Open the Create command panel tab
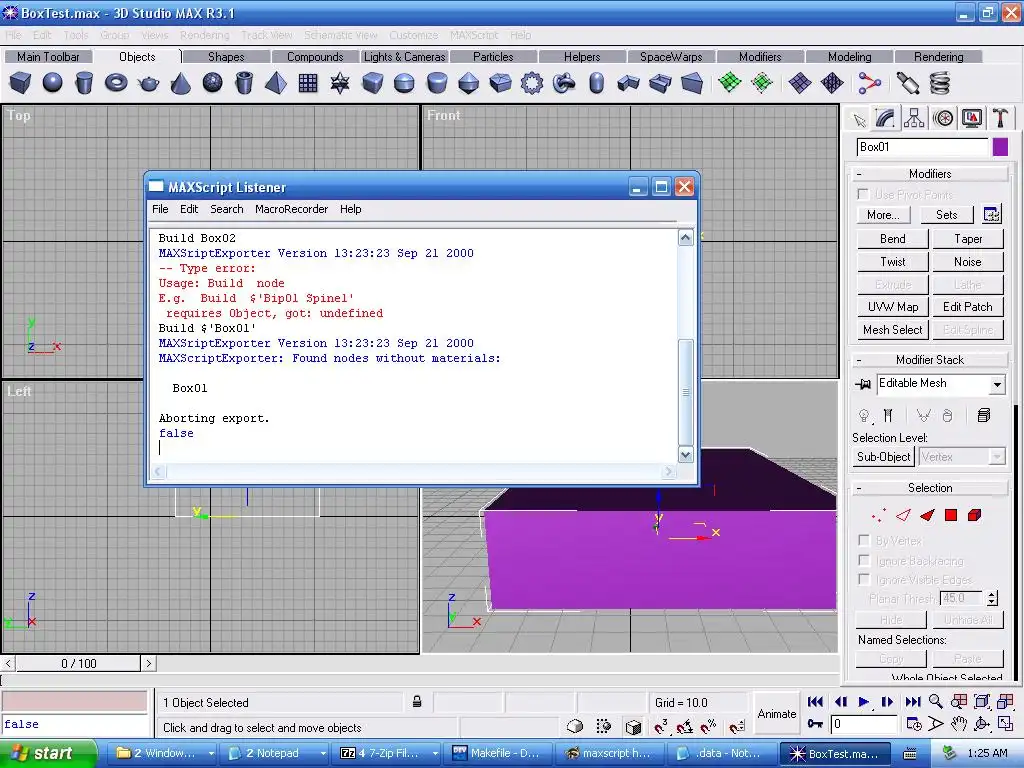The image size is (1024, 768). coord(859,120)
